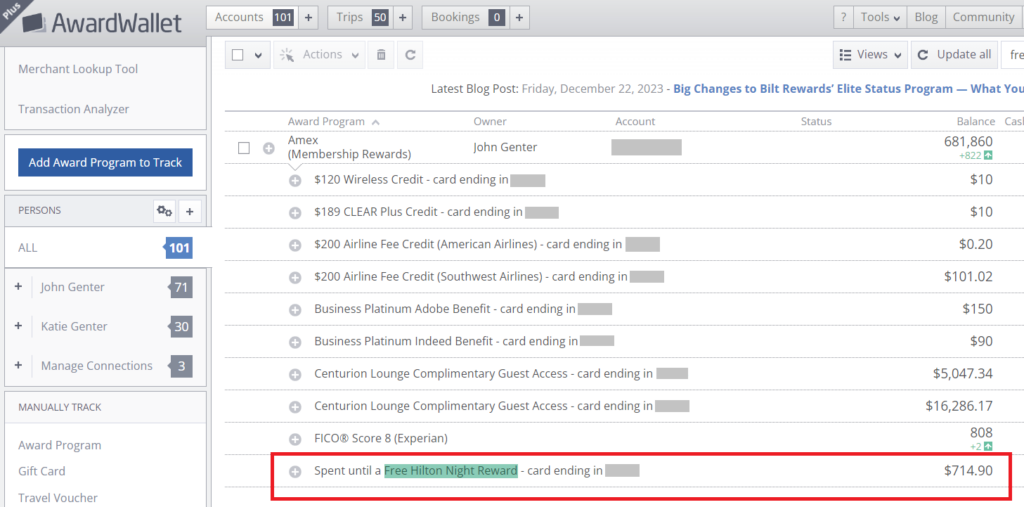
Task: Add a person with the plus icon
Action: (190, 211)
